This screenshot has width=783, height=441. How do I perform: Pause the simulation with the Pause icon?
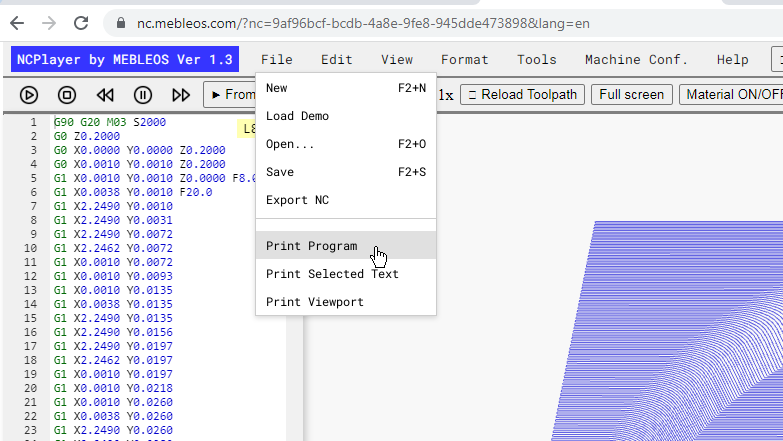(143, 95)
